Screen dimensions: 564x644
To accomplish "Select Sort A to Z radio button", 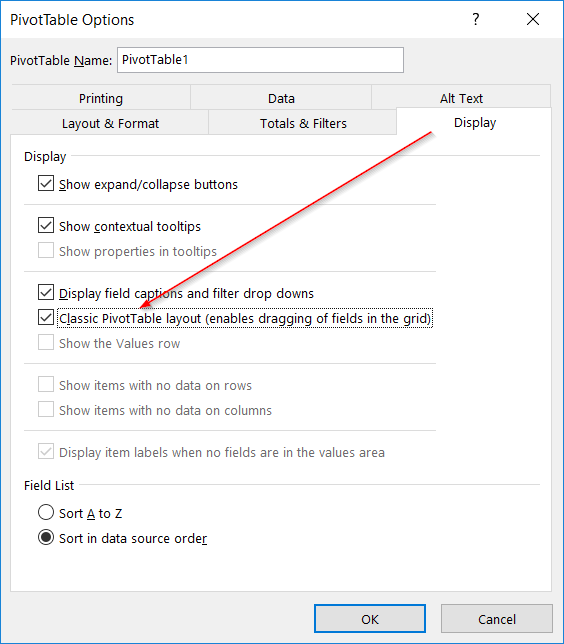I will 46,513.
